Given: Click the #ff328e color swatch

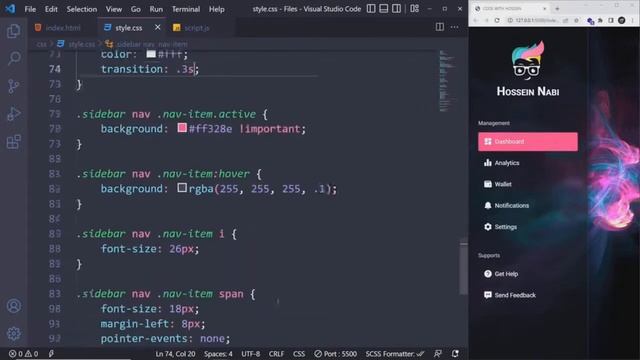Looking at the screenshot, I should tap(182, 128).
